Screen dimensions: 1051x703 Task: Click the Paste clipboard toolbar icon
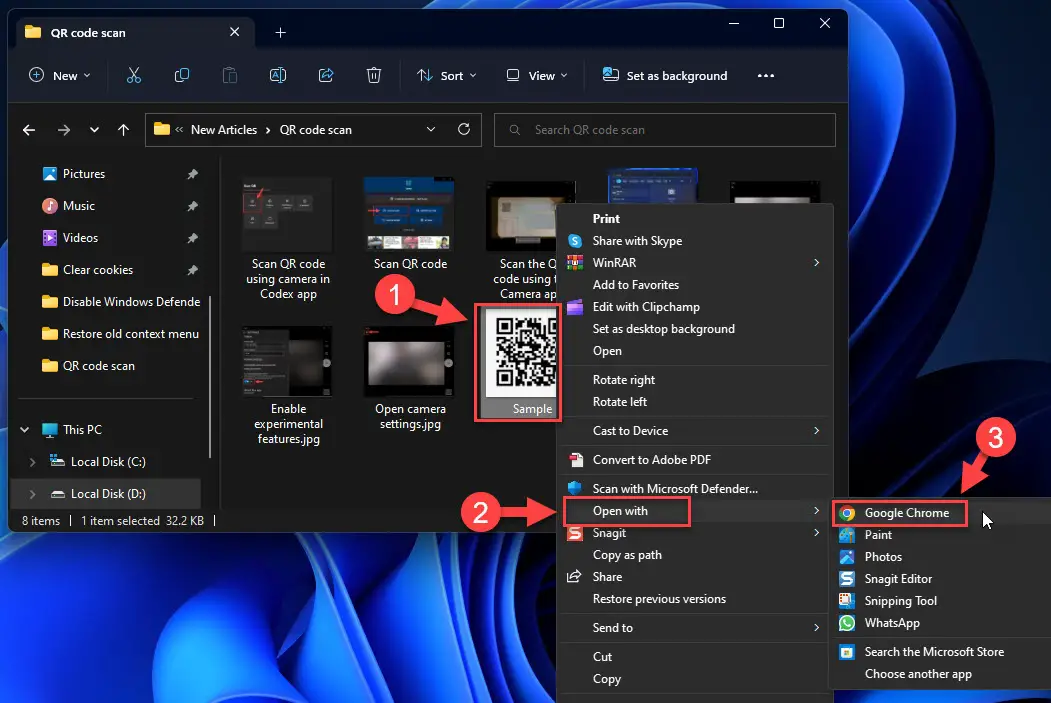[x=230, y=75]
